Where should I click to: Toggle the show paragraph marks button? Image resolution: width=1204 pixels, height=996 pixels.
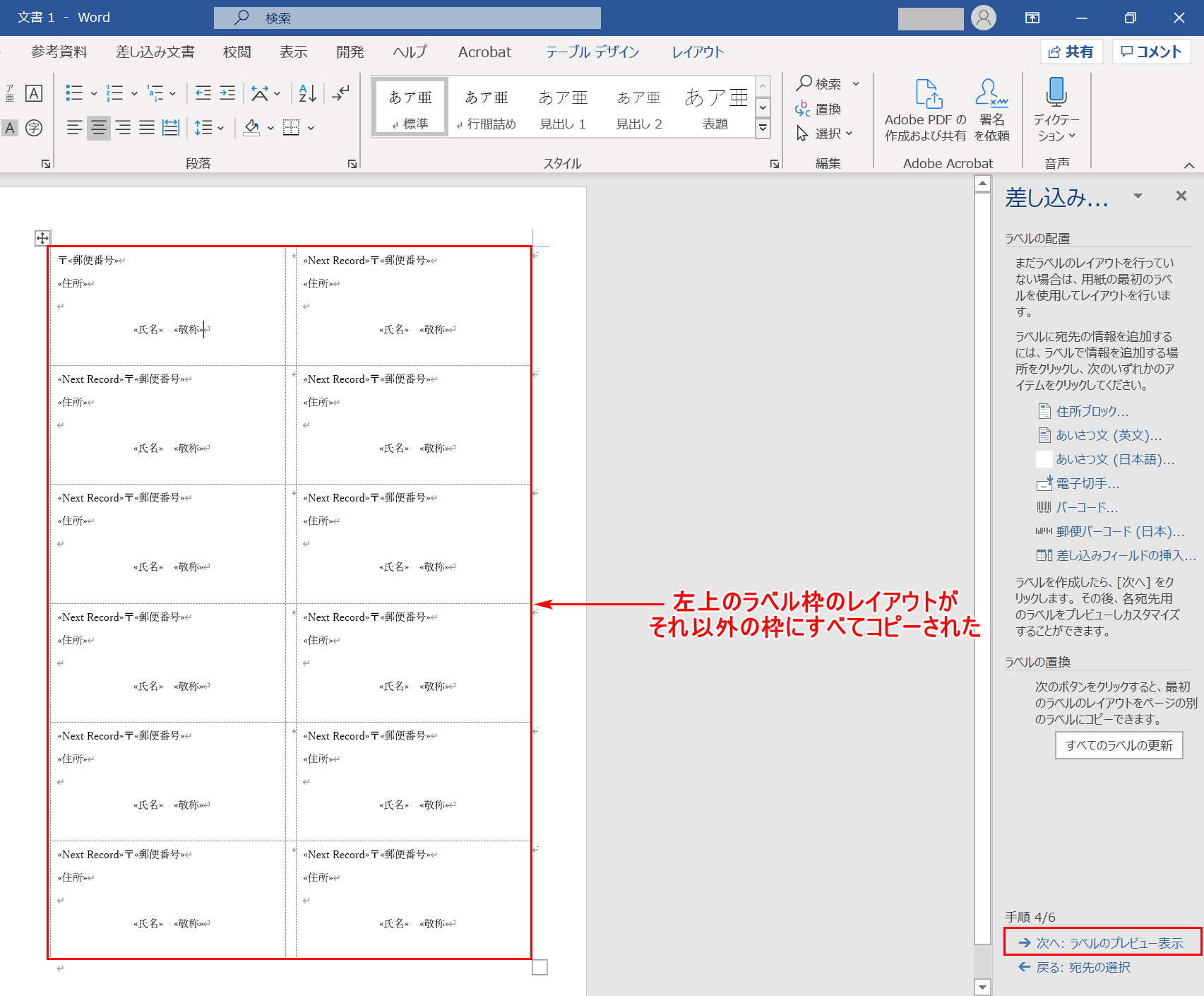[x=341, y=93]
